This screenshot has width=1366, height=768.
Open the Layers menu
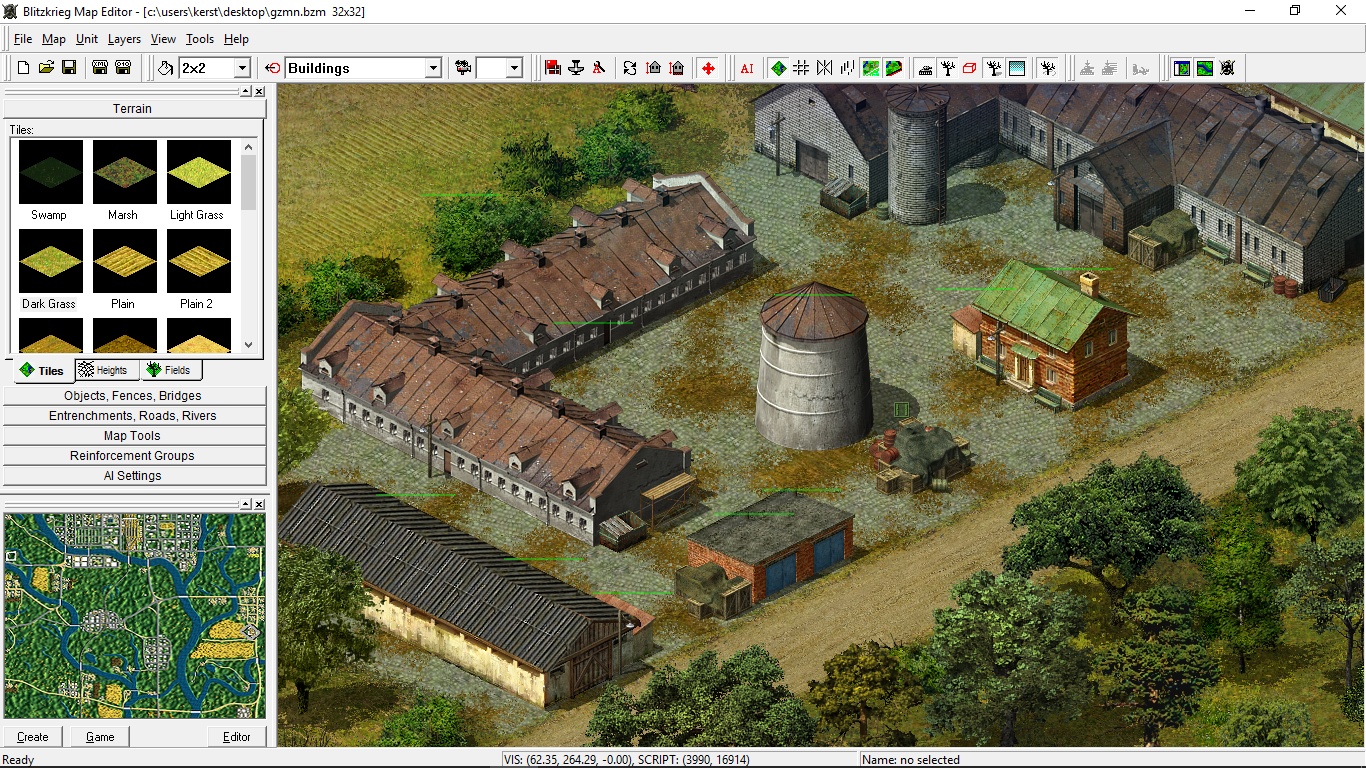click(124, 39)
